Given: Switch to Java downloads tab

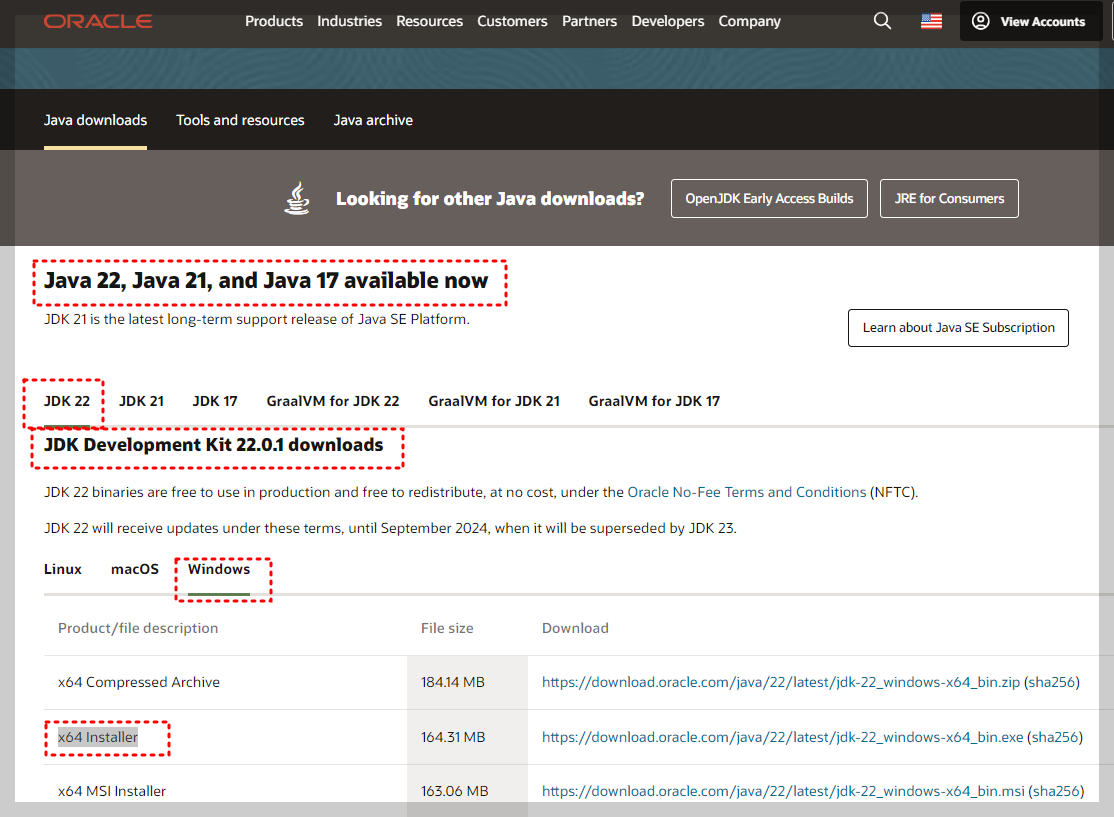Looking at the screenshot, I should [x=95, y=120].
